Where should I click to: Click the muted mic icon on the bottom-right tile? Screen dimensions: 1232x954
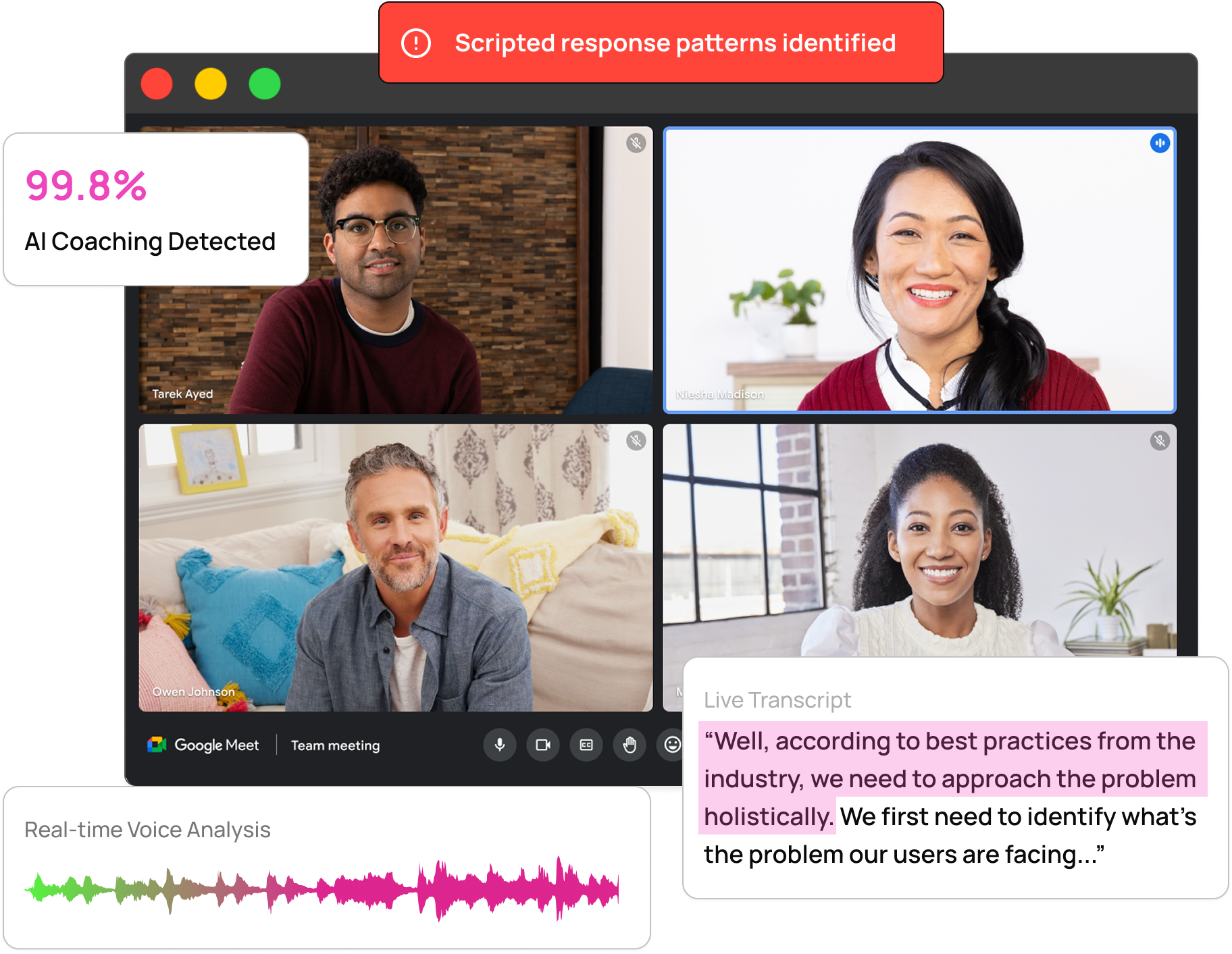[x=1160, y=441]
